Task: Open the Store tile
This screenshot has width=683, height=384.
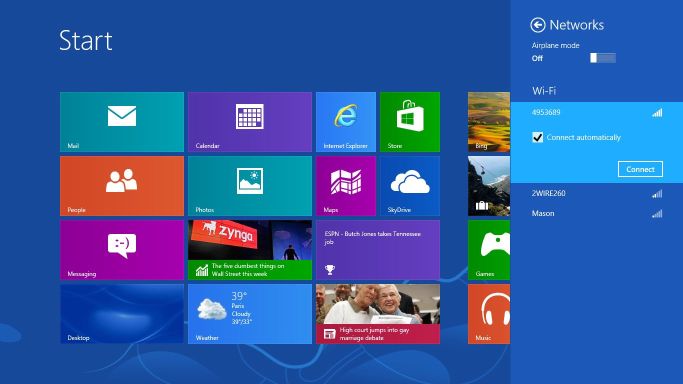Action: click(410, 122)
